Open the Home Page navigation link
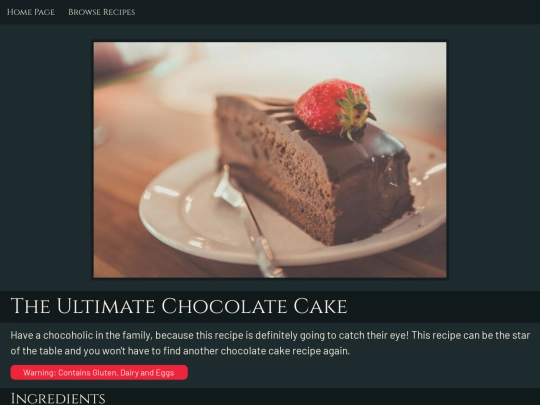The height and width of the screenshot is (405, 540). [31, 12]
